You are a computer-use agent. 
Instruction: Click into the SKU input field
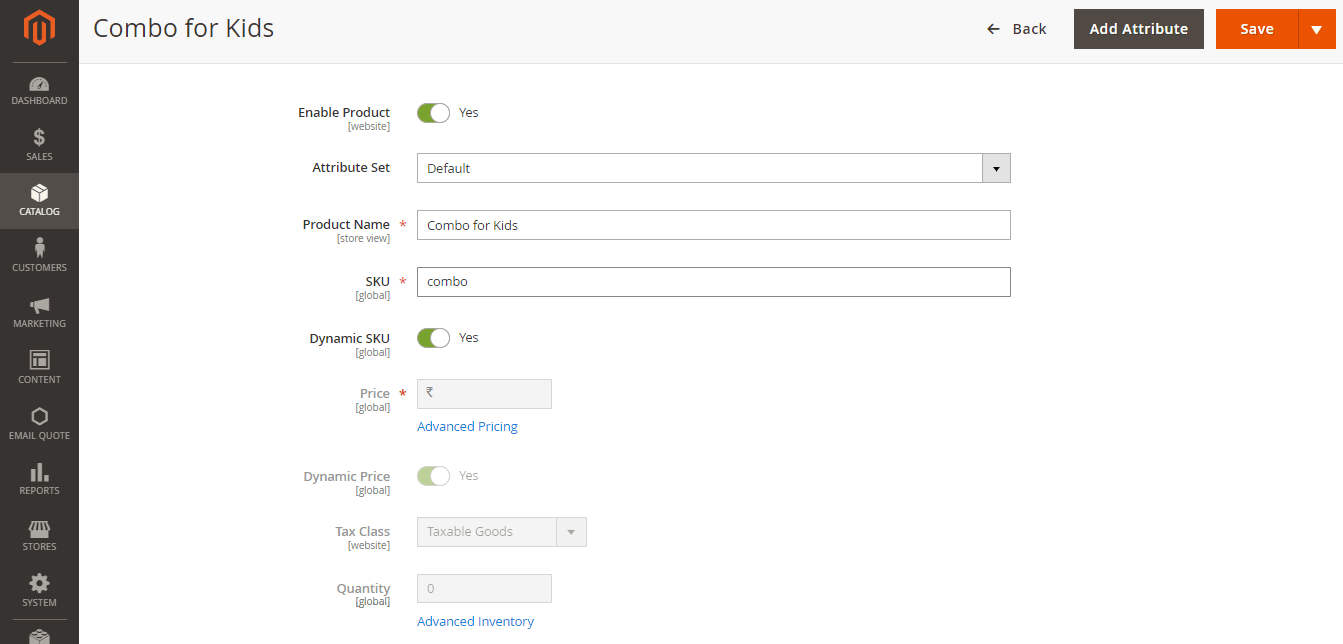714,282
